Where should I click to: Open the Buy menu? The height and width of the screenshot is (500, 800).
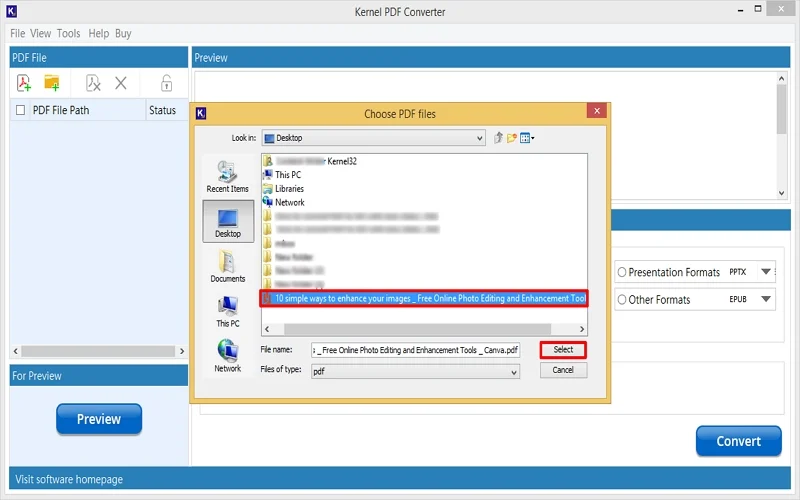[123, 34]
